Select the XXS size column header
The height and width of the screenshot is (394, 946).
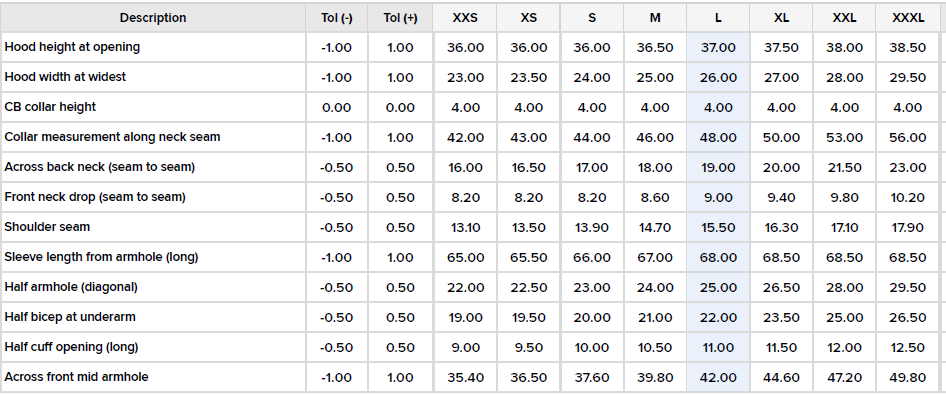point(465,17)
